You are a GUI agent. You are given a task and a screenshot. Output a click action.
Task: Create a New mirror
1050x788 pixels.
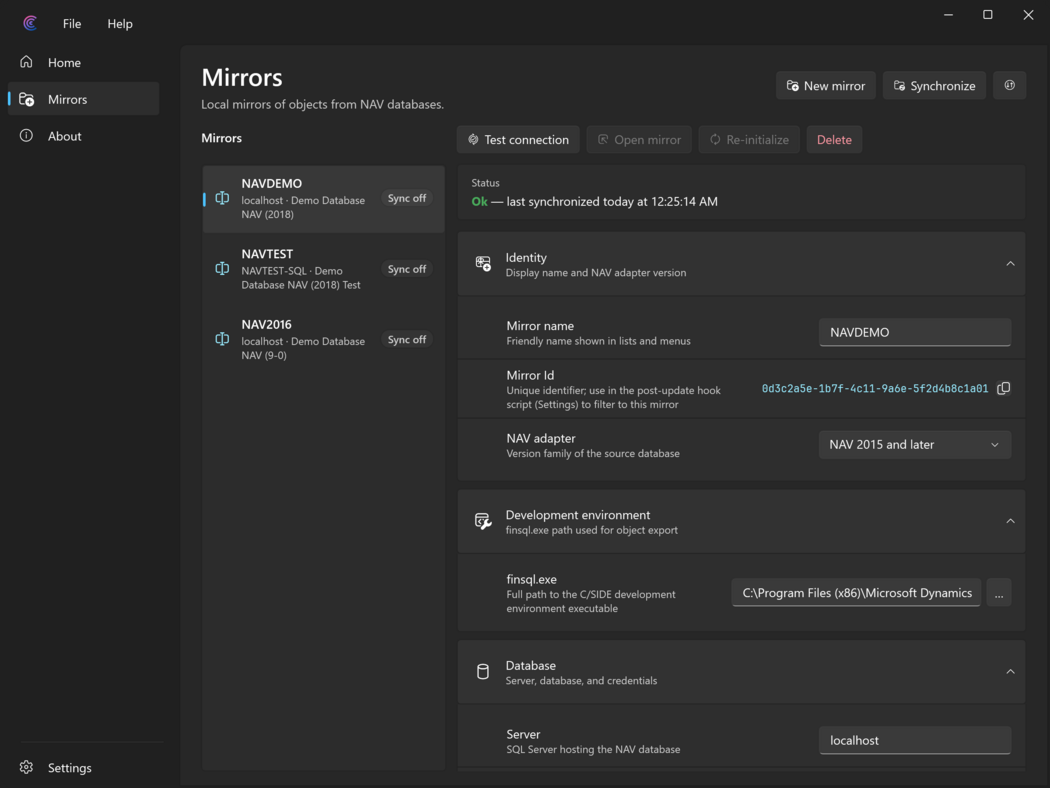[x=826, y=86]
